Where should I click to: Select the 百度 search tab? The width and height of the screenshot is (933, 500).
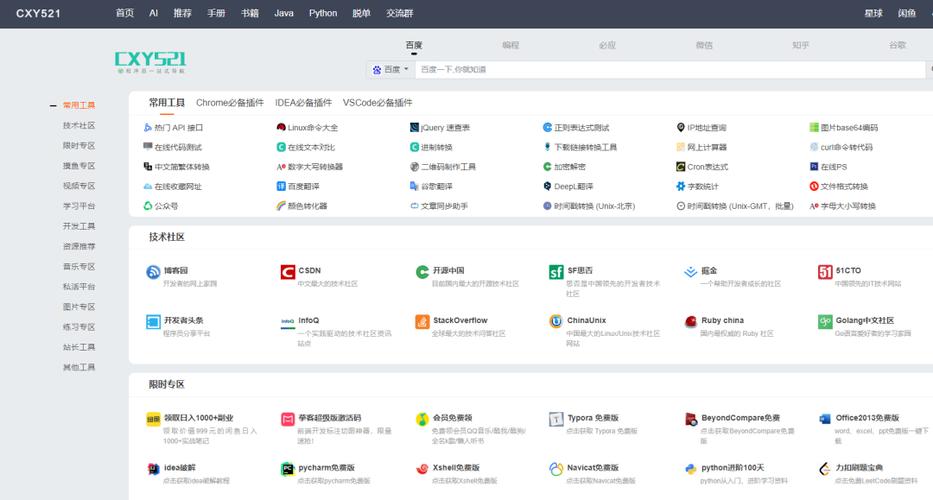click(414, 45)
